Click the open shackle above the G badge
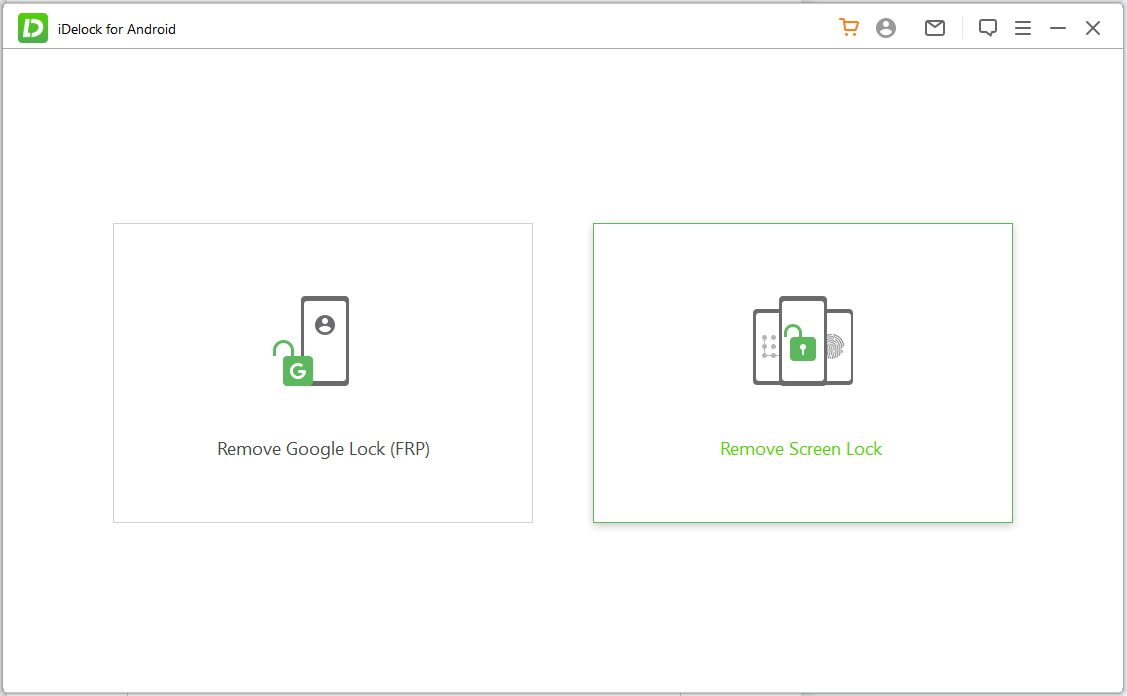 click(x=282, y=347)
